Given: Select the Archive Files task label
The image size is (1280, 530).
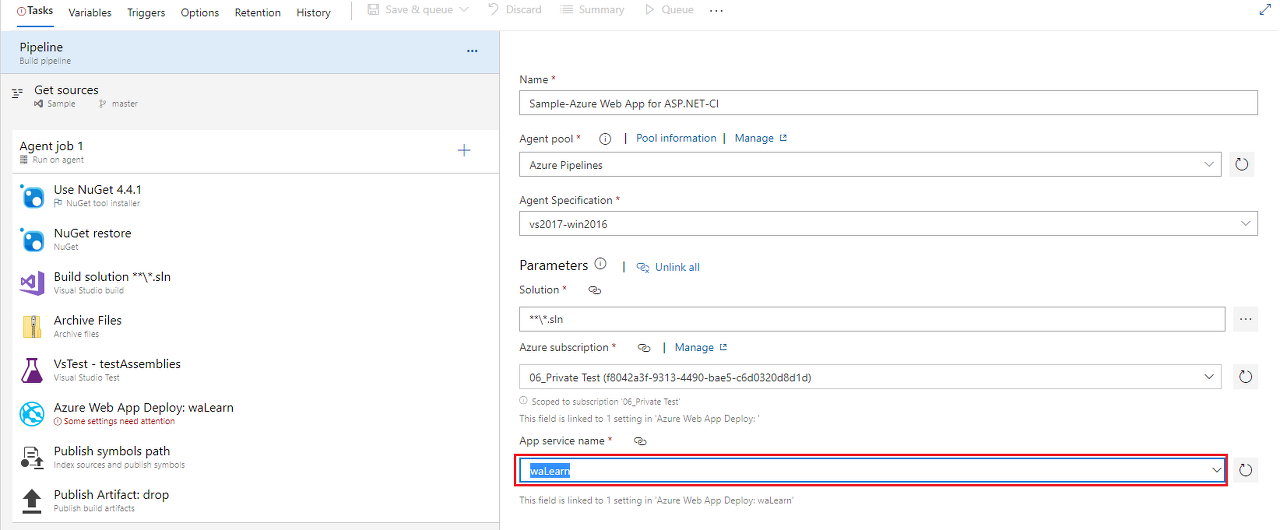Looking at the screenshot, I should pos(88,320).
